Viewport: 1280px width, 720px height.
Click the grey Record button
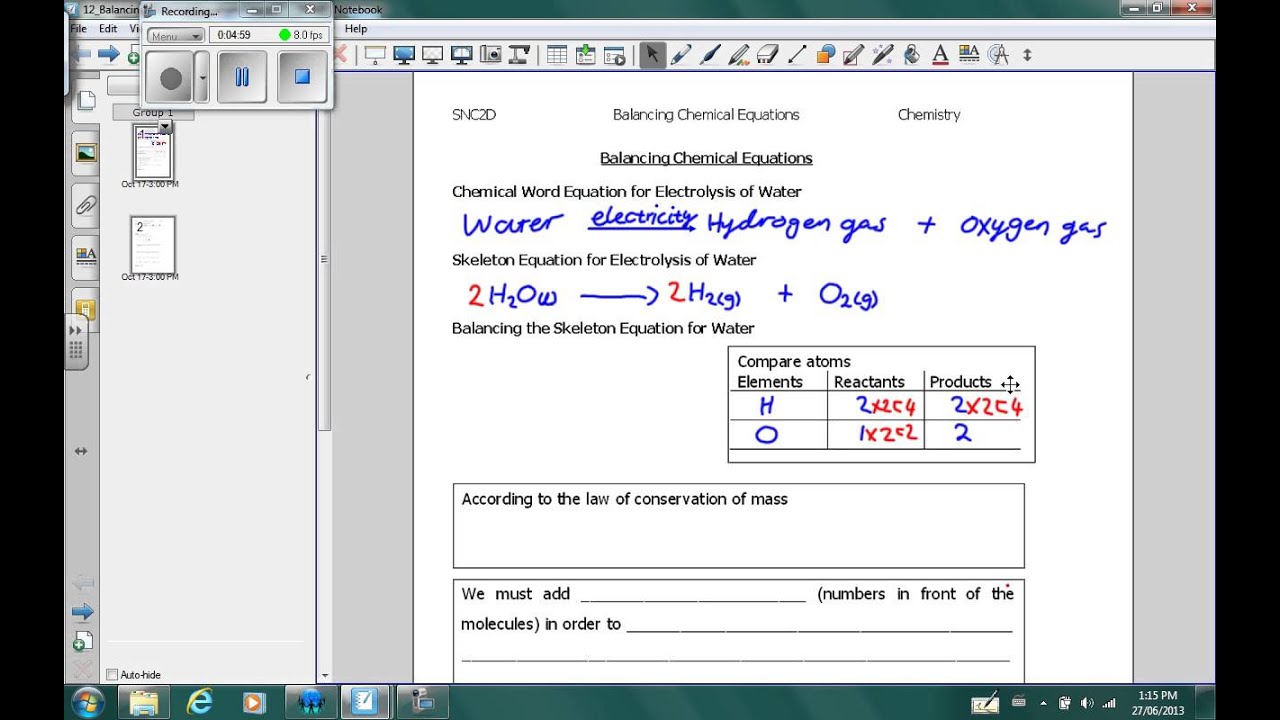pos(170,77)
